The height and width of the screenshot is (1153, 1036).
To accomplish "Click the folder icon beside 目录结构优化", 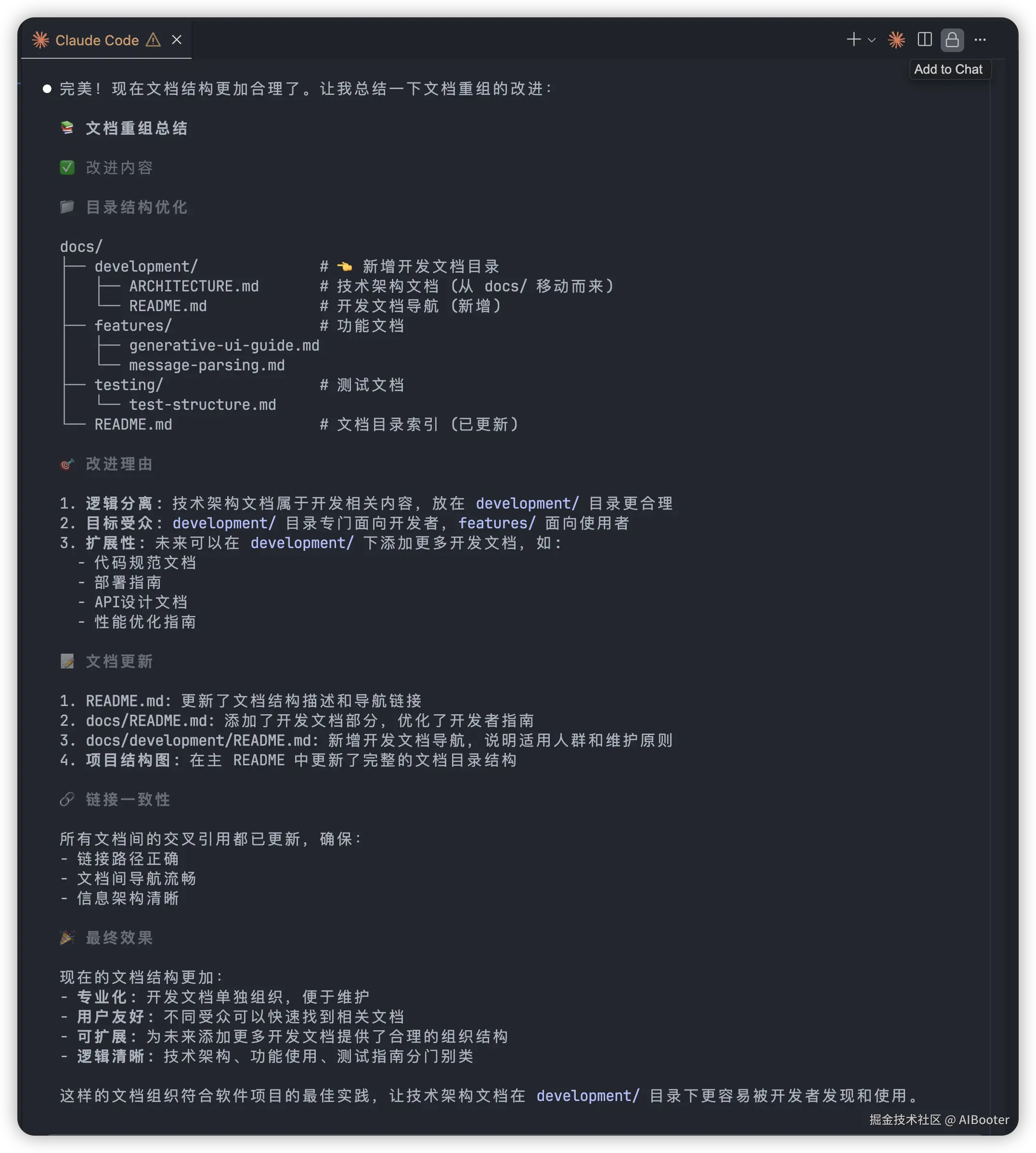I will 67,207.
